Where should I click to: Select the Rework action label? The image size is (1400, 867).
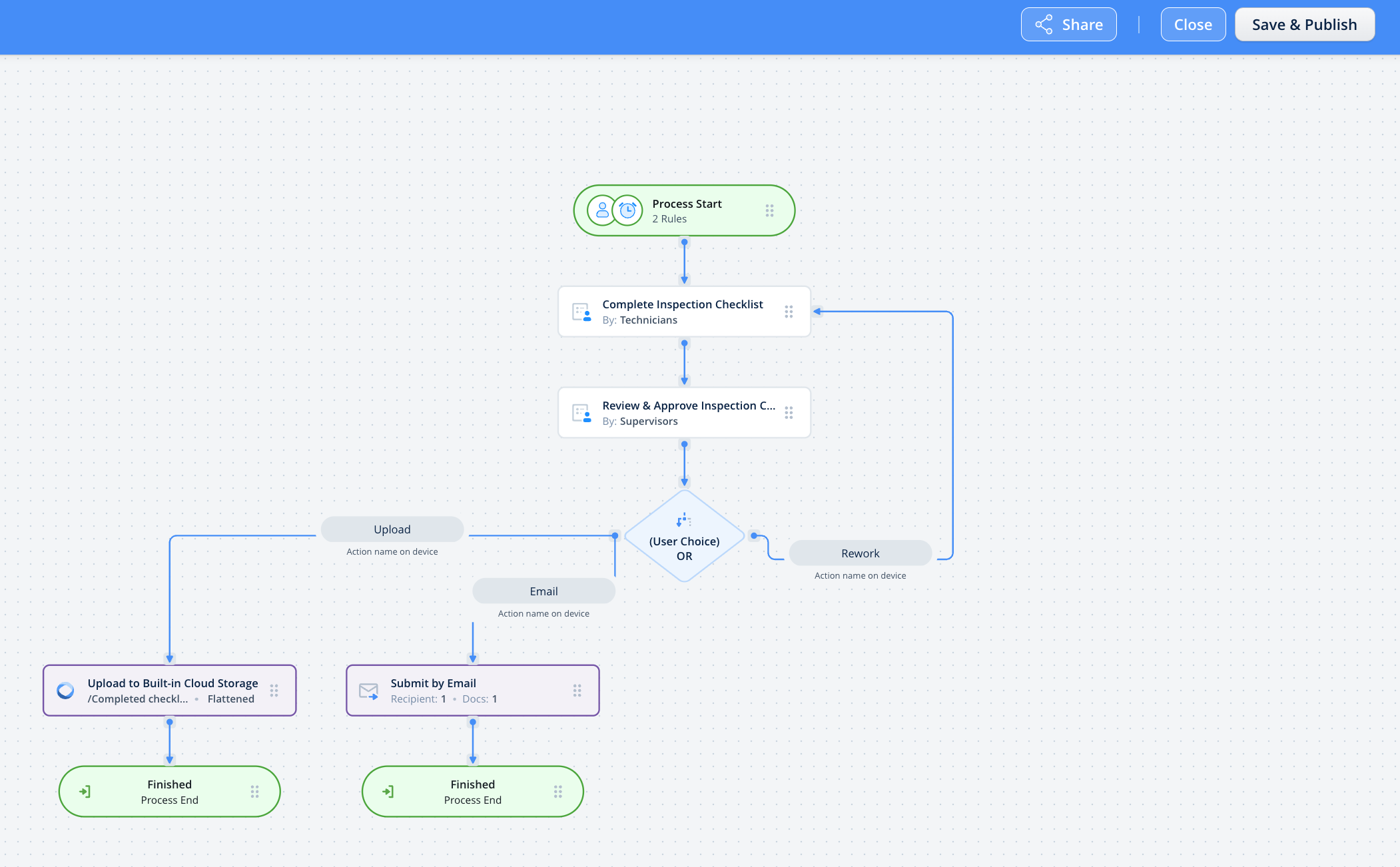[860, 553]
